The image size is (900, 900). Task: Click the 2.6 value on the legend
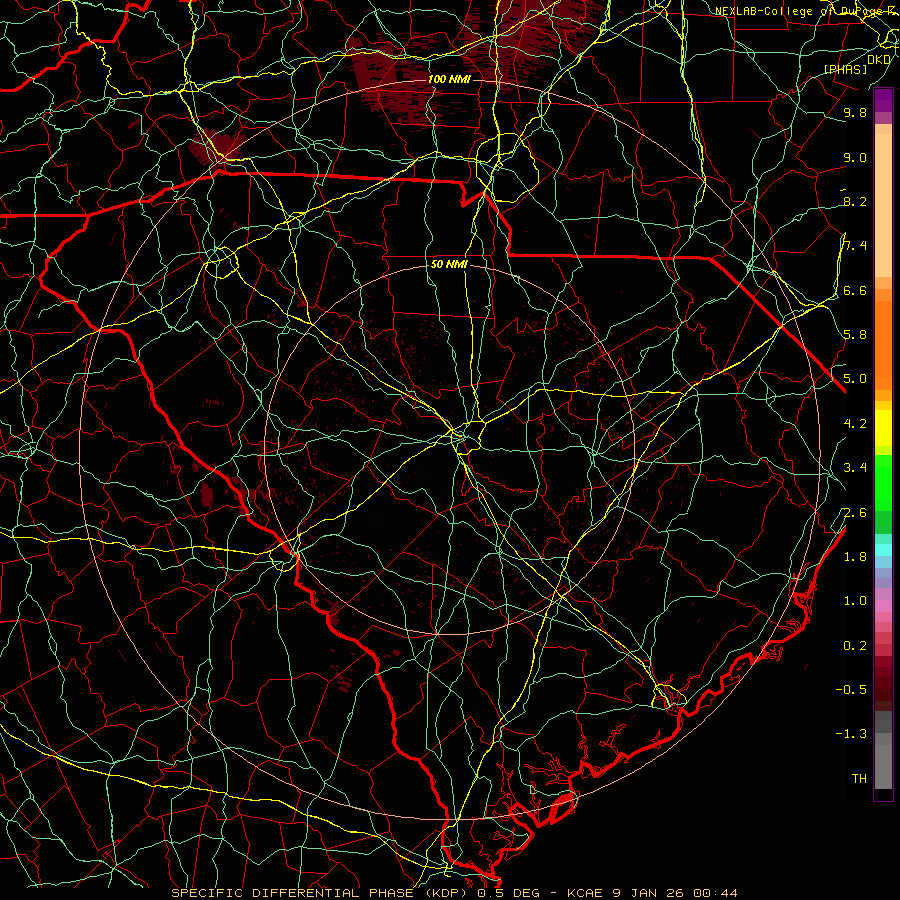tap(855, 513)
